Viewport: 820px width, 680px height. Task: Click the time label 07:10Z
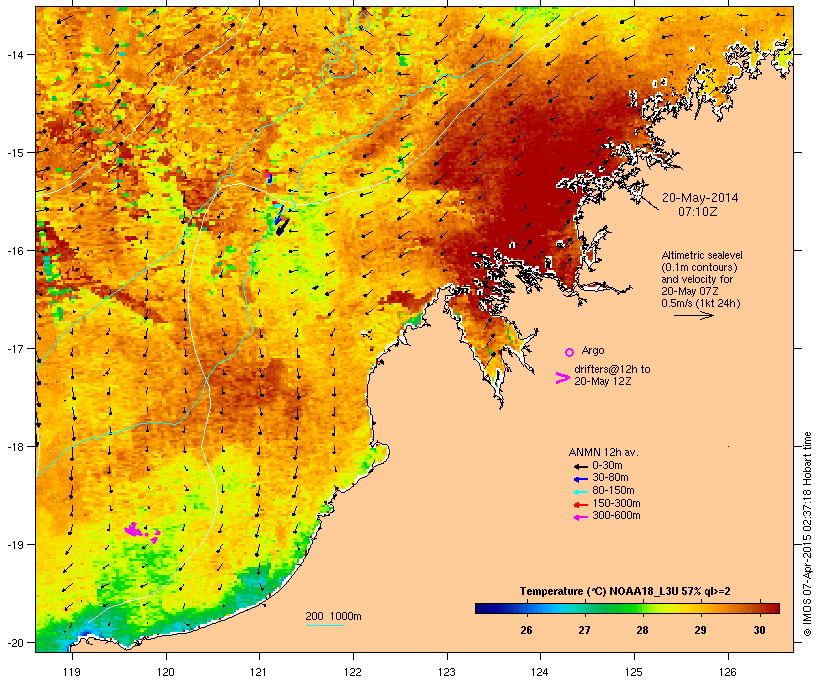[x=698, y=212]
